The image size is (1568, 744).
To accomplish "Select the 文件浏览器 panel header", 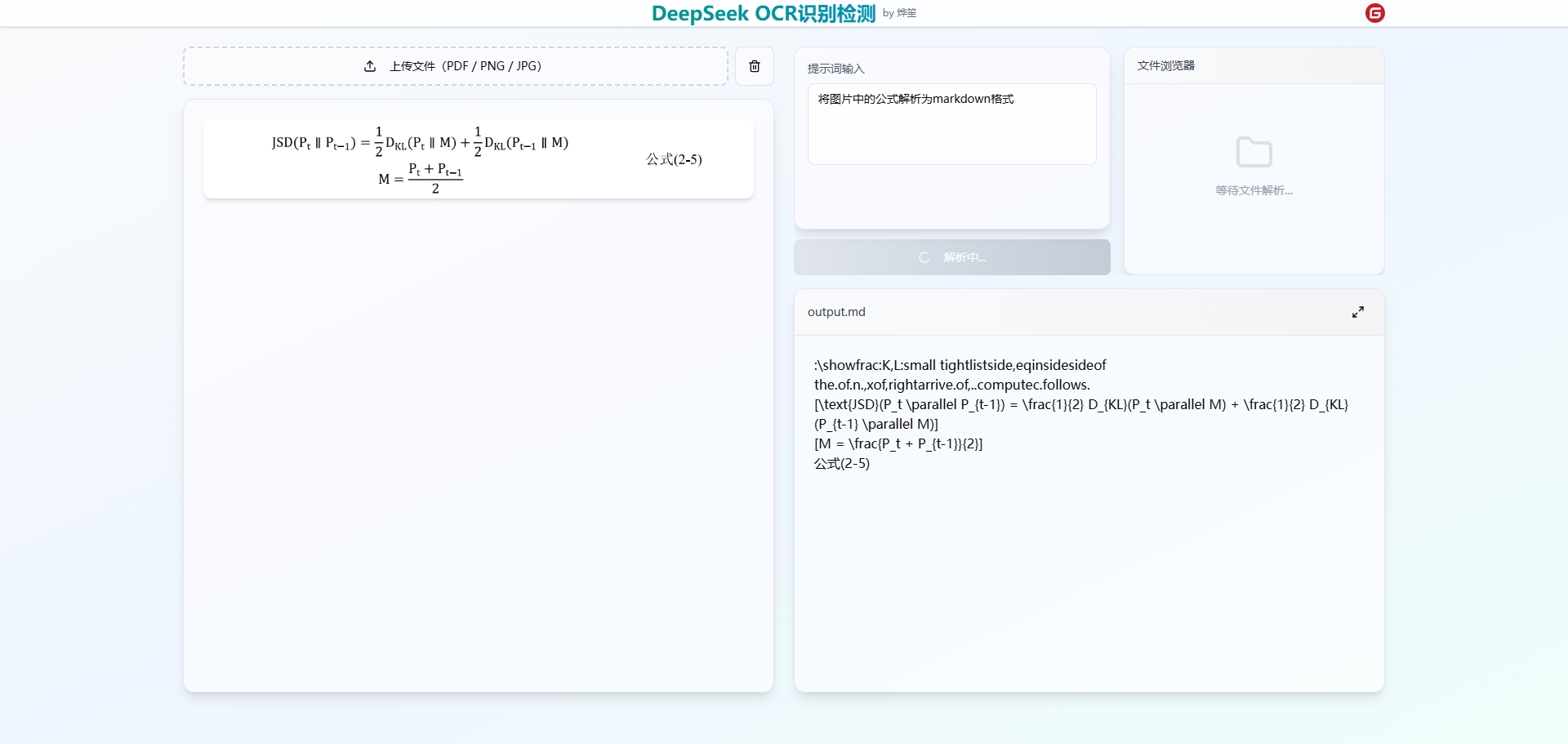I will (x=1165, y=65).
